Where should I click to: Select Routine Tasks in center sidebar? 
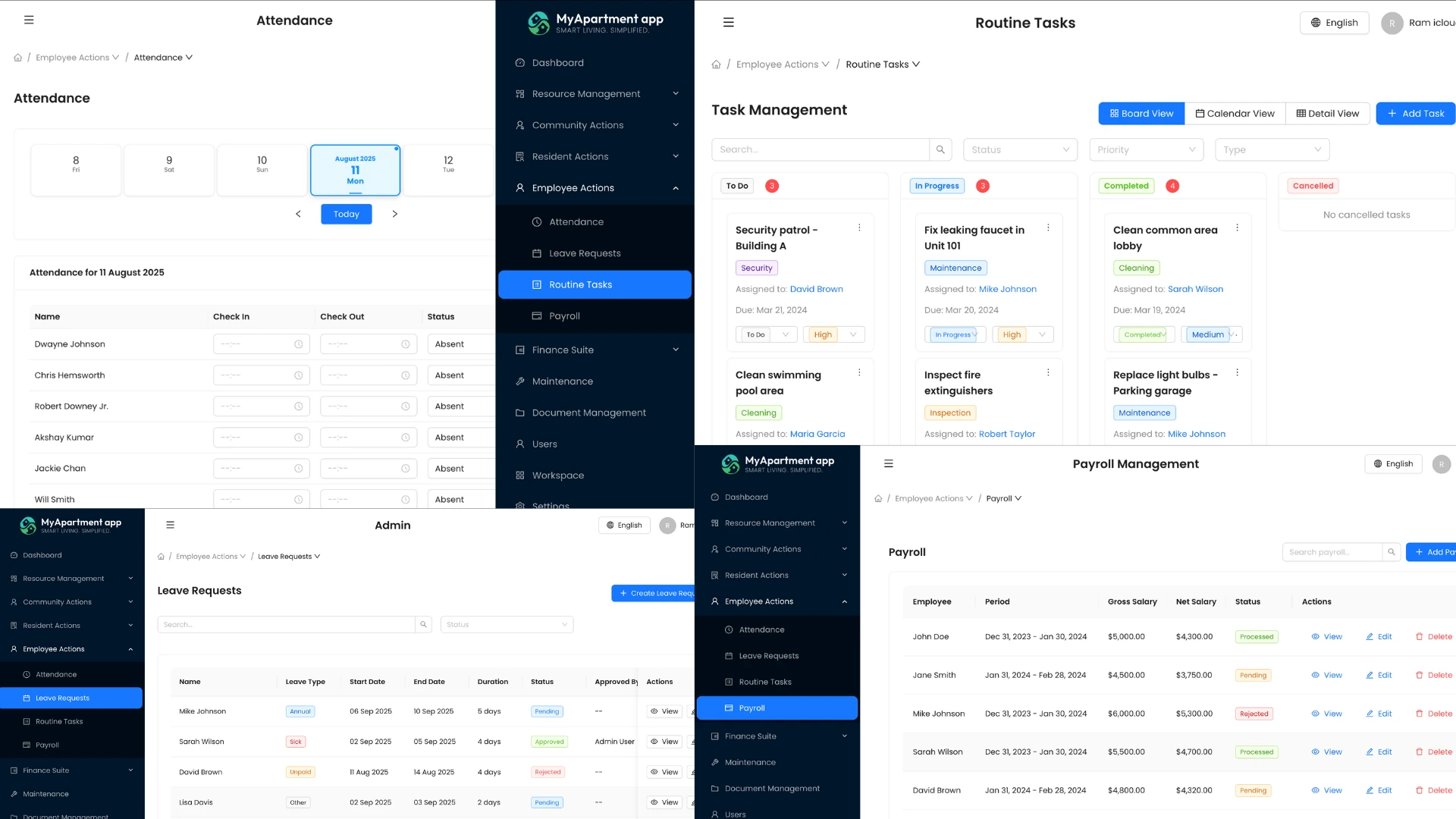(595, 284)
